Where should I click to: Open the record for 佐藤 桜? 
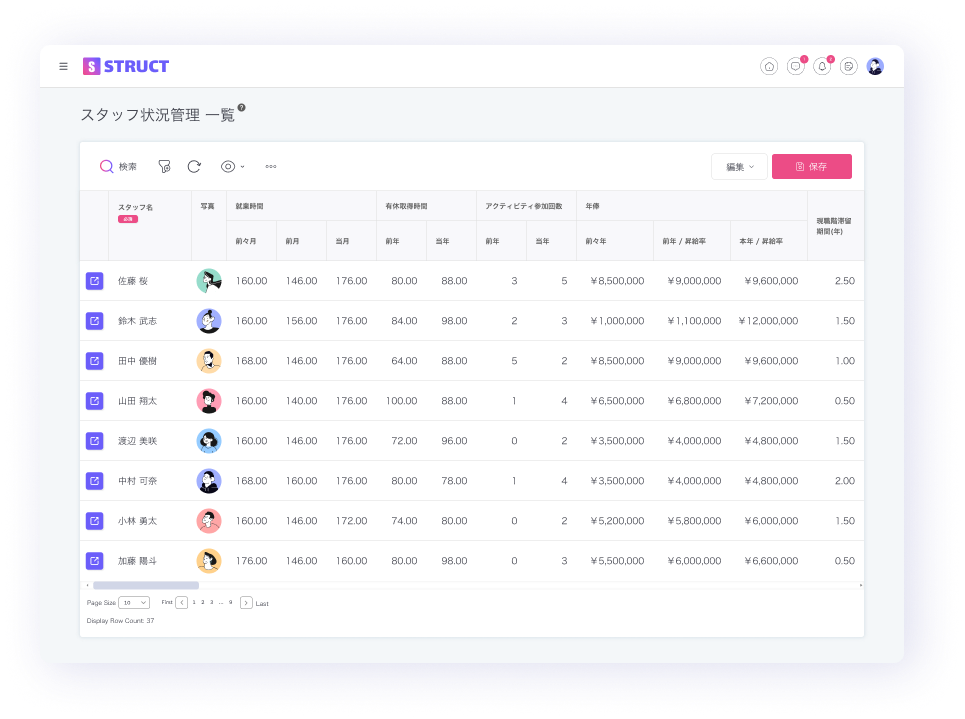point(94,281)
